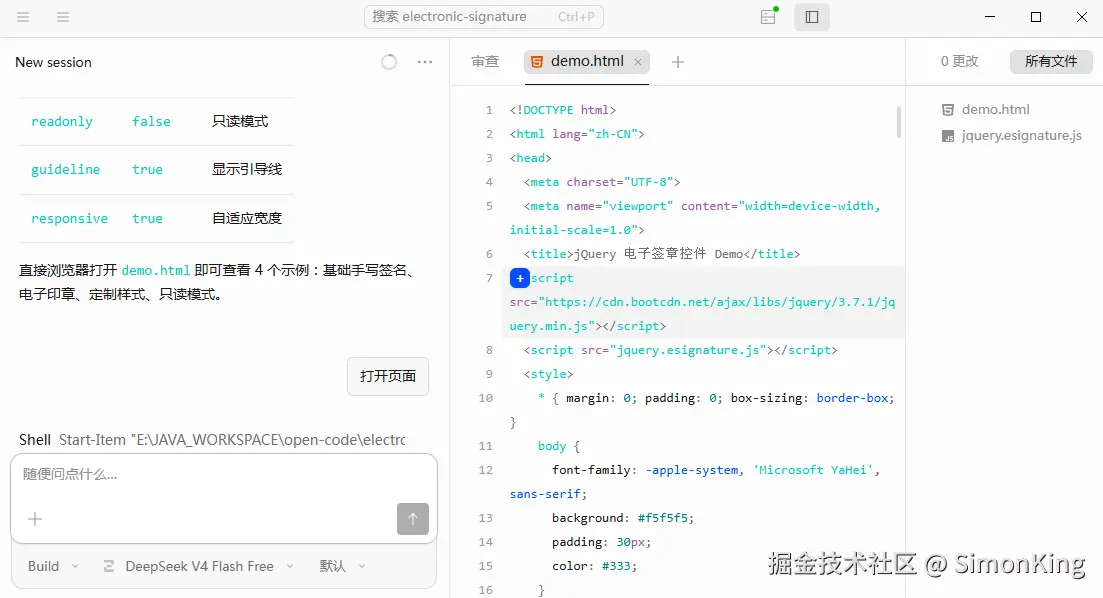This screenshot has width=1103, height=598.
Task: Click the Shell Start-Item command line
Action: 212,440
